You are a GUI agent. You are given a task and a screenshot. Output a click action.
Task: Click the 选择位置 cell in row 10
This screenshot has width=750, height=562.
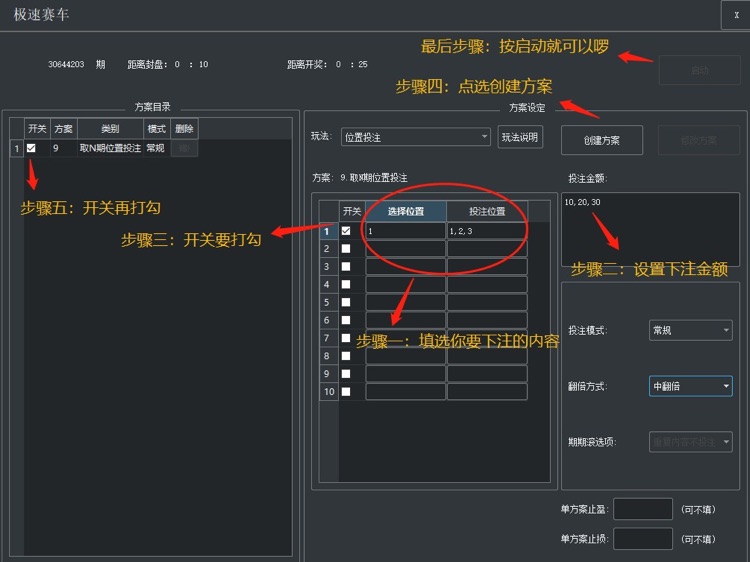point(406,392)
